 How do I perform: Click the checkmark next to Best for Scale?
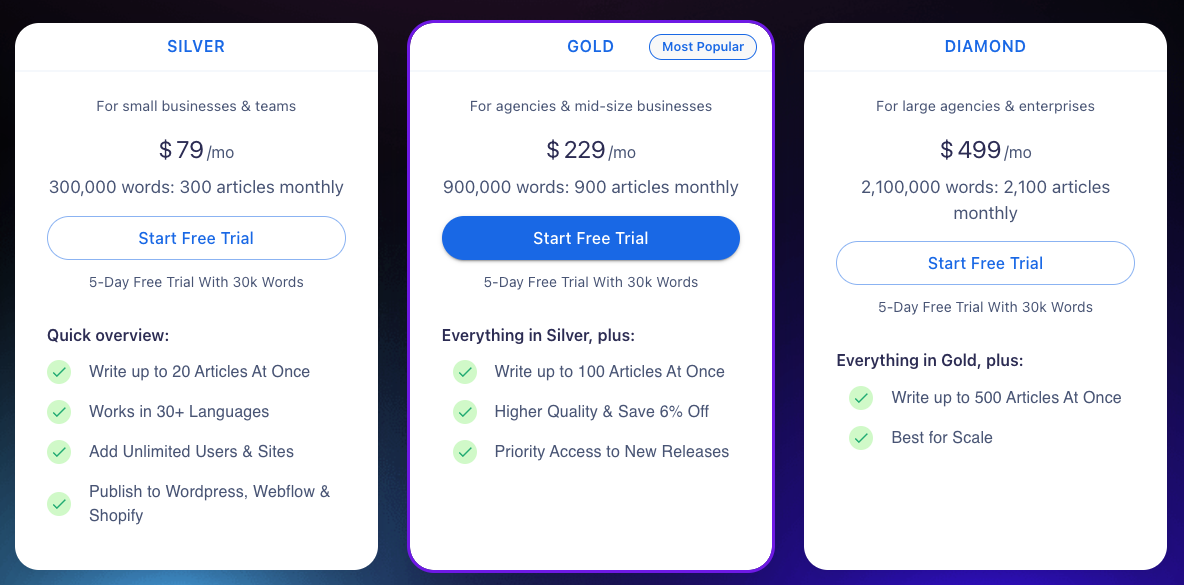point(861,438)
